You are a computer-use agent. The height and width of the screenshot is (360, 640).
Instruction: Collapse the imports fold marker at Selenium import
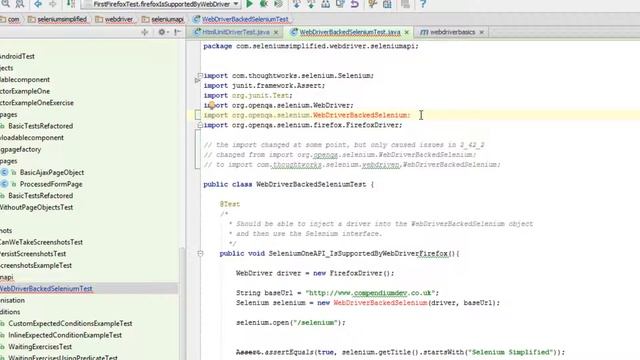(x=200, y=76)
